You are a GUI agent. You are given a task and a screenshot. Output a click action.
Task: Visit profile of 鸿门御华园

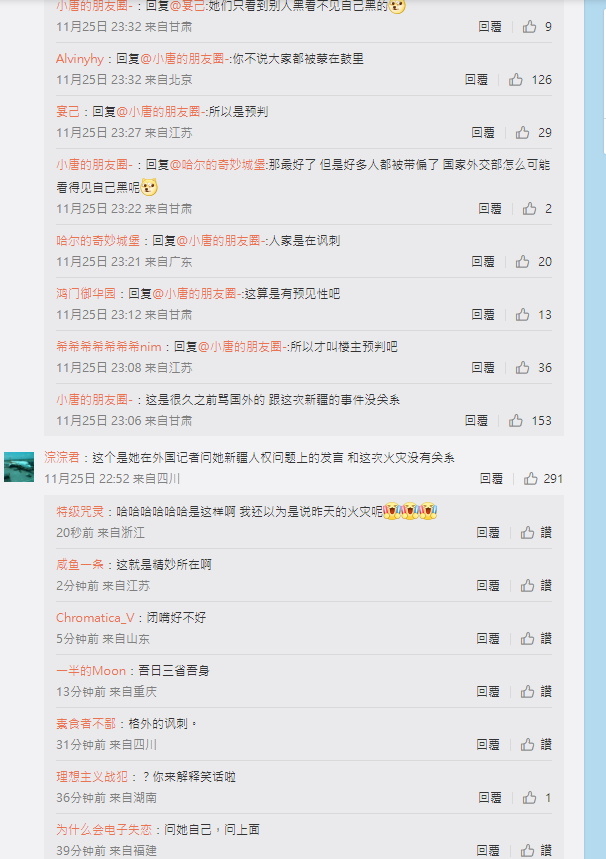tap(86, 294)
